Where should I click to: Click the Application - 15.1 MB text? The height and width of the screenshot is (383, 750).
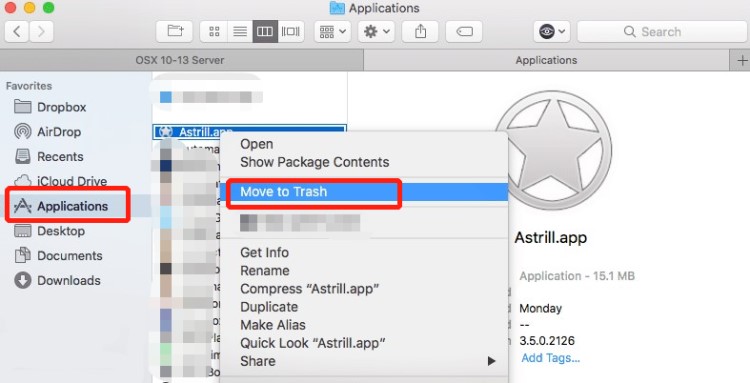point(577,276)
